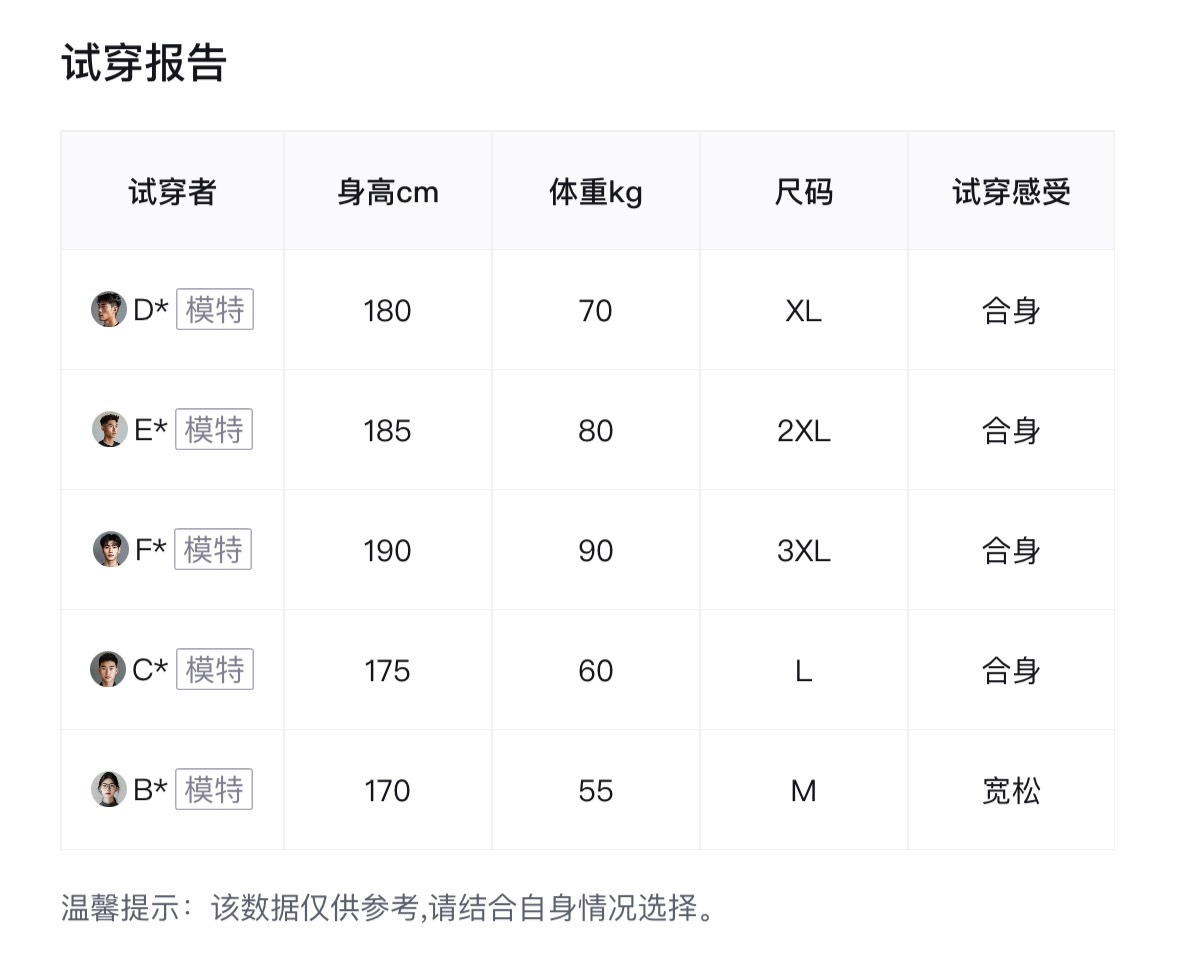Image resolution: width=1179 pixels, height=977 pixels.
Task: Click avatar of tester B*
Action: (x=109, y=790)
